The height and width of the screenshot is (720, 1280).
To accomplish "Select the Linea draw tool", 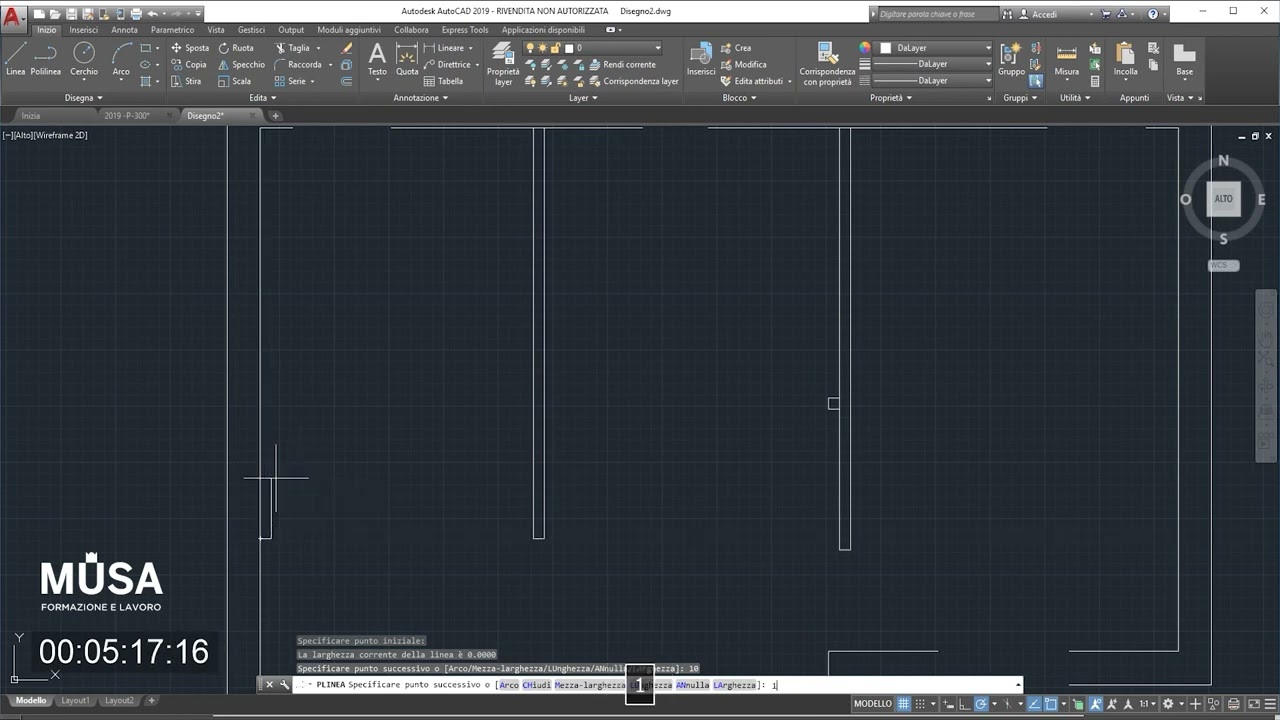I will tap(15, 59).
